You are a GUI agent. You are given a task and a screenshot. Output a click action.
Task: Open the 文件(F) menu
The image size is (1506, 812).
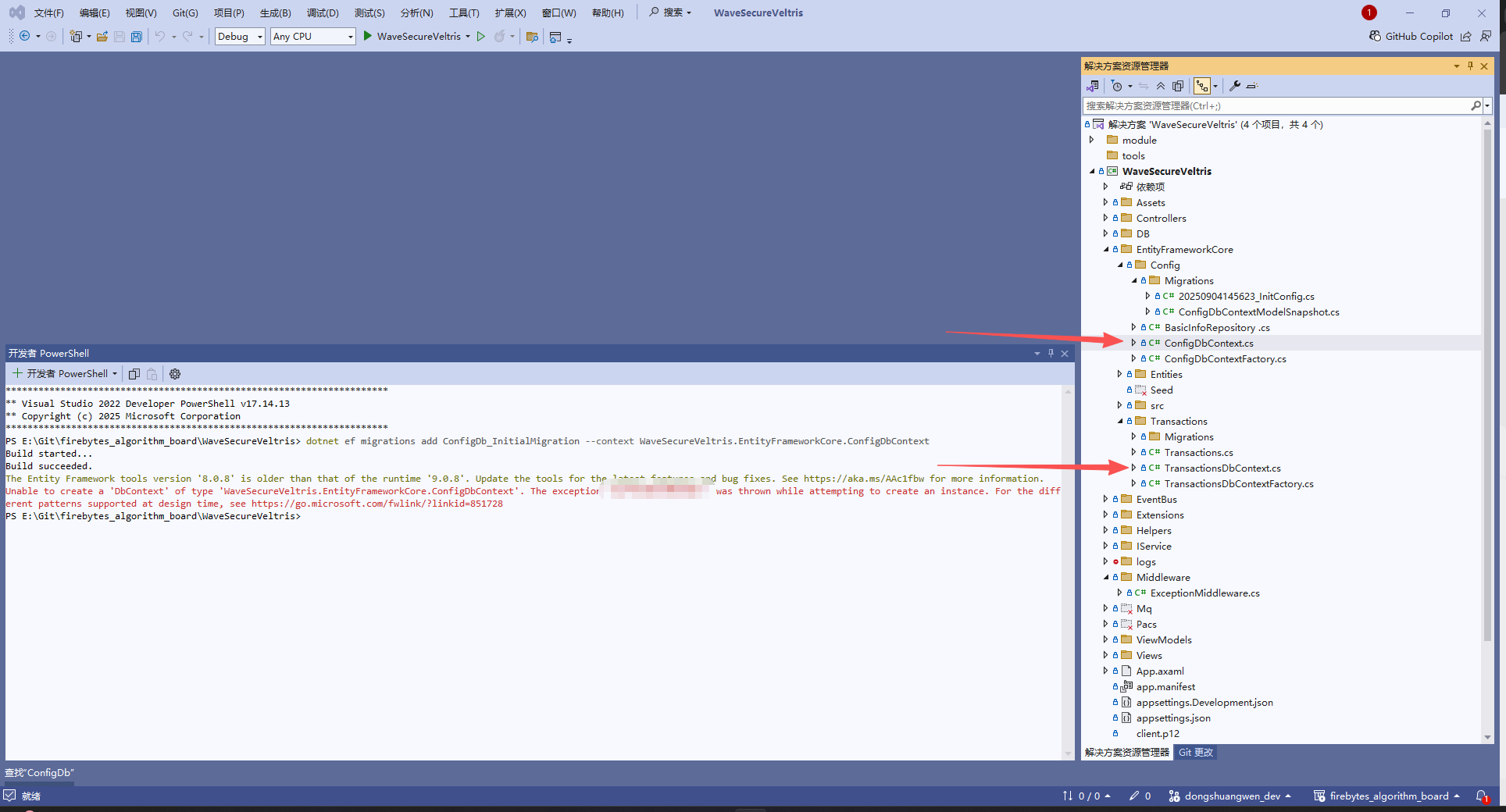(48, 12)
